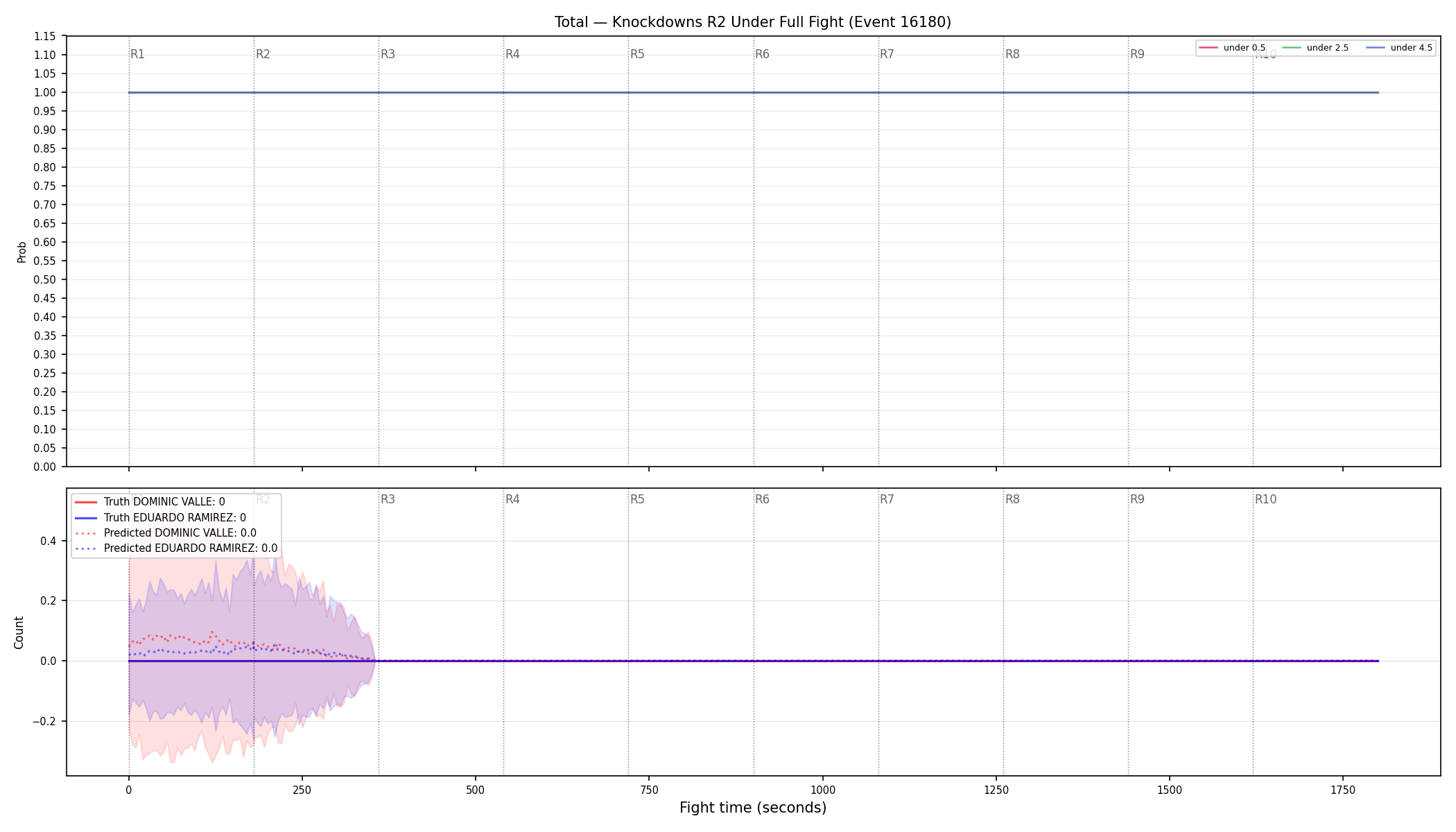Click the 0.0 tick on the Count axis
The height and width of the screenshot is (832, 1456).
(49, 661)
